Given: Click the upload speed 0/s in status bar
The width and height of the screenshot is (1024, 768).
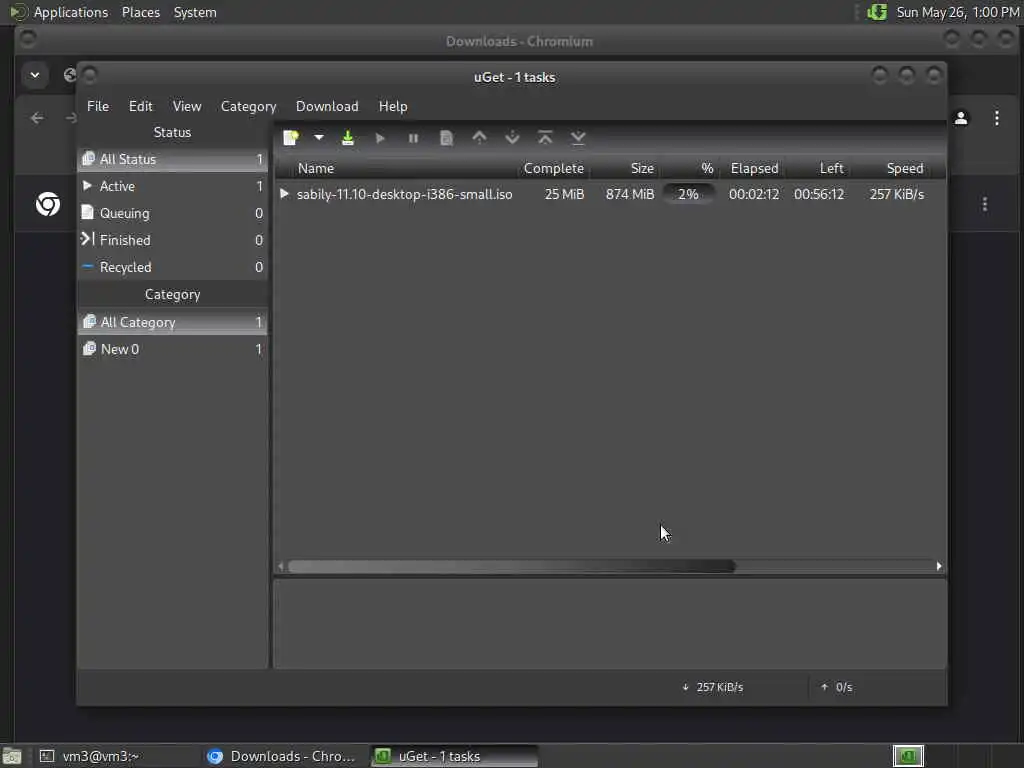Looking at the screenshot, I should coord(837,687).
